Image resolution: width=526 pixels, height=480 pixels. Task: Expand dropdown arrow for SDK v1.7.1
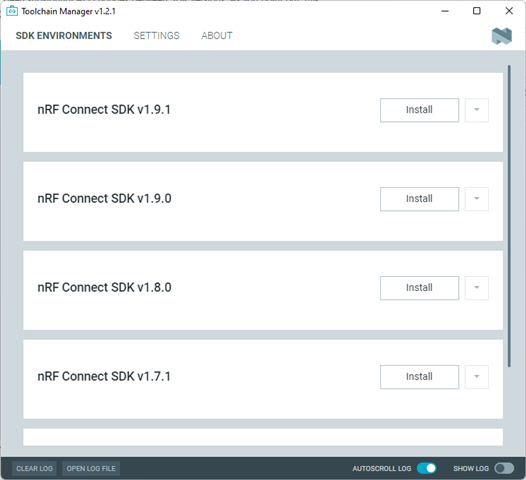click(x=477, y=377)
